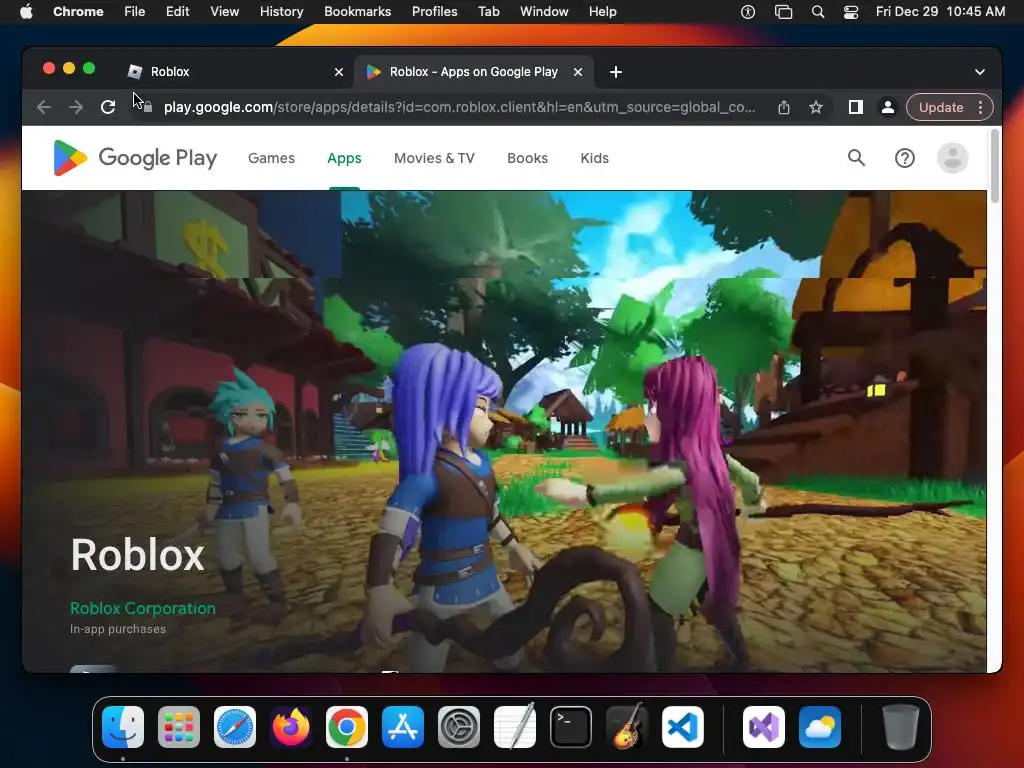Open Terminal from the dock

[571, 727]
